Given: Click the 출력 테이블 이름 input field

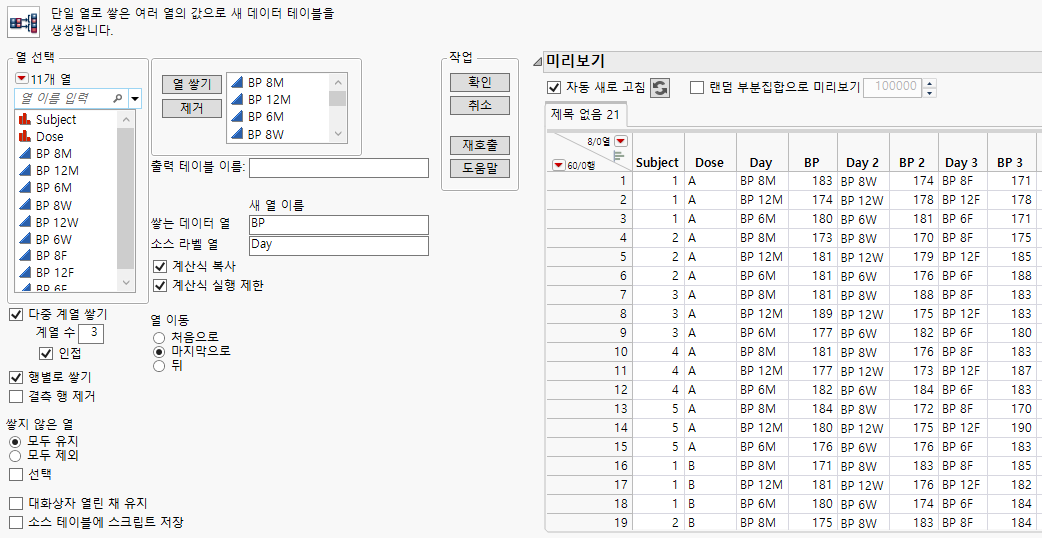Looking at the screenshot, I should coord(338,167).
